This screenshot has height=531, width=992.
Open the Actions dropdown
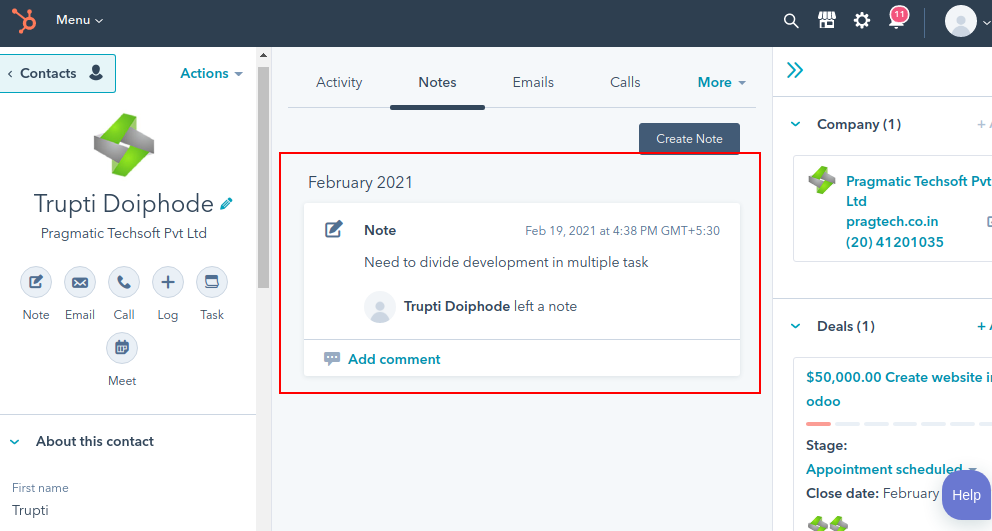coord(211,73)
